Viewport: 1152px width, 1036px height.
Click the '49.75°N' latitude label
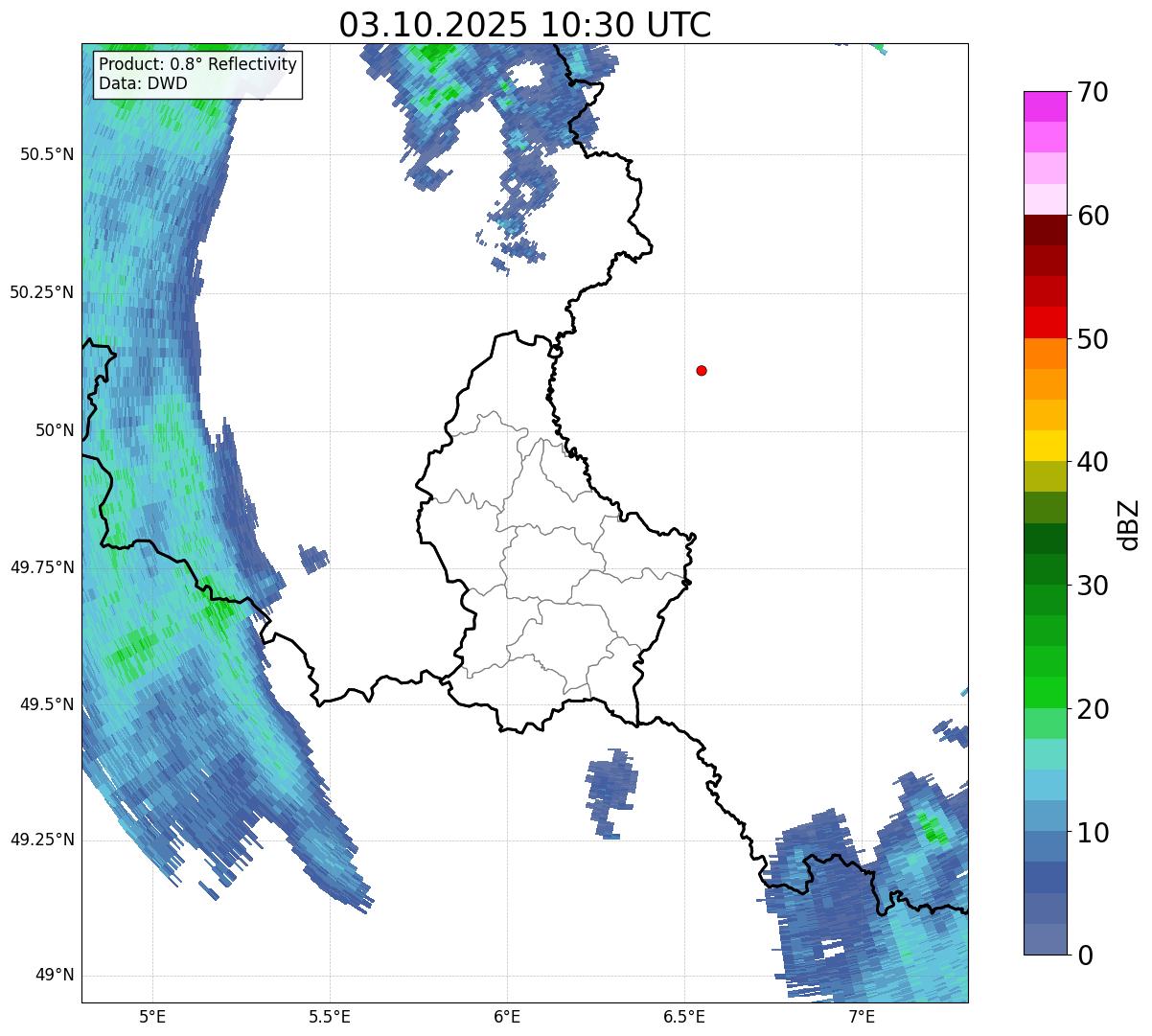42,567
